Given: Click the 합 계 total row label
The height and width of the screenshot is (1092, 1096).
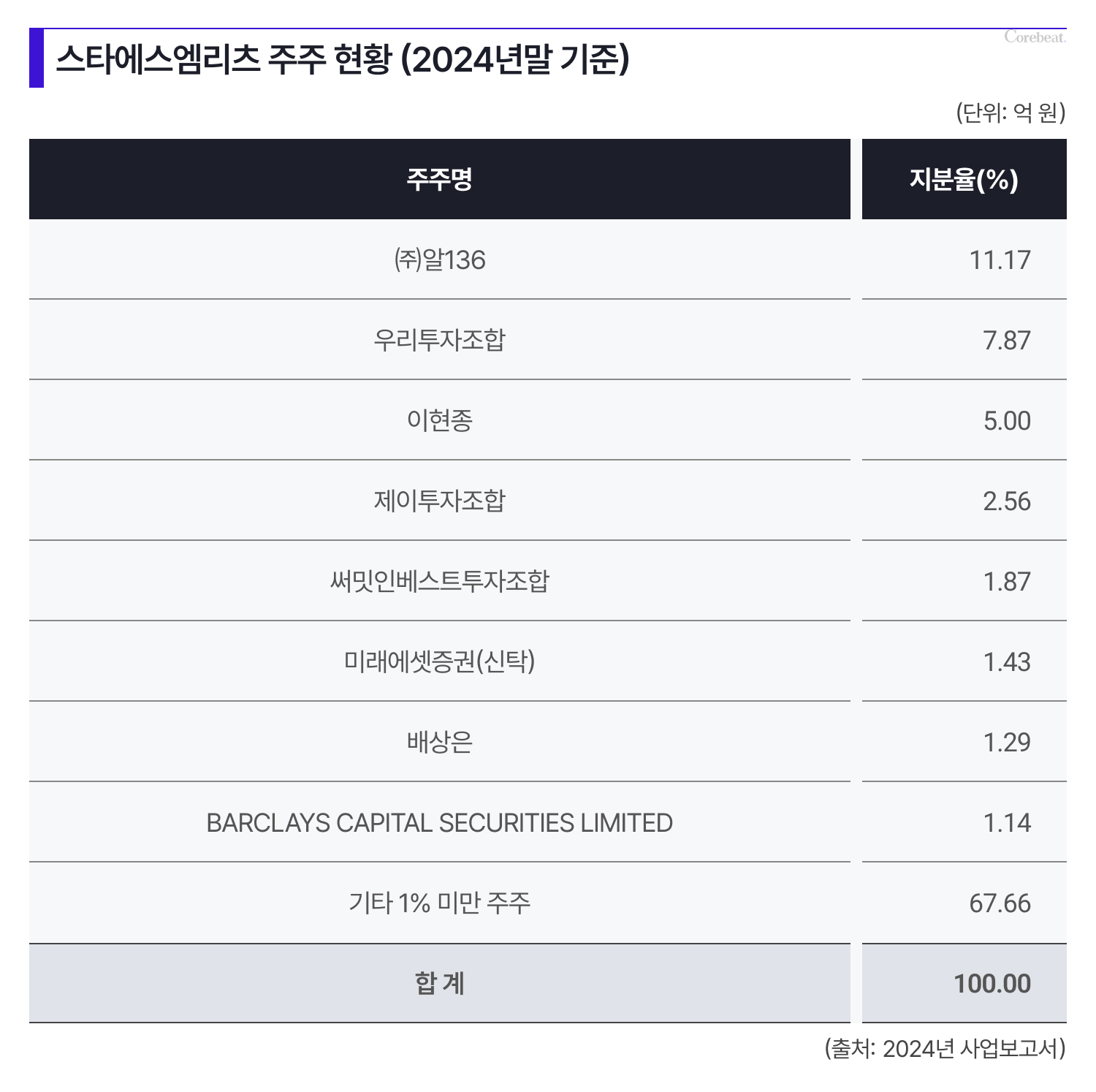Looking at the screenshot, I should [440, 984].
